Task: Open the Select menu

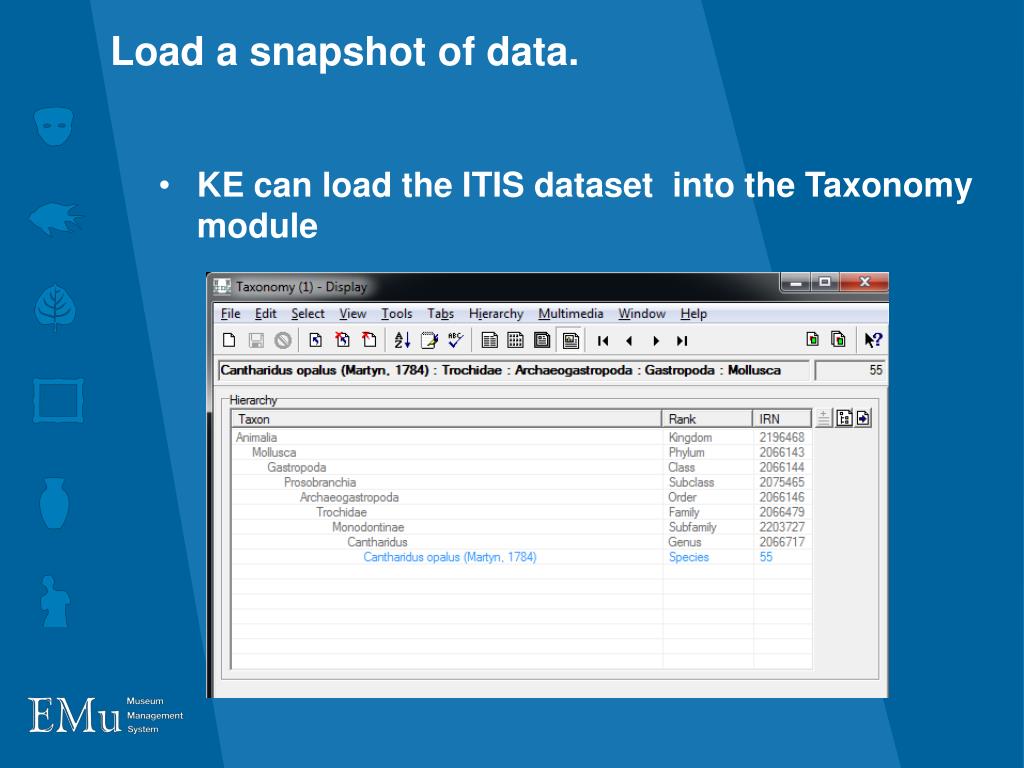Action: pos(308,313)
